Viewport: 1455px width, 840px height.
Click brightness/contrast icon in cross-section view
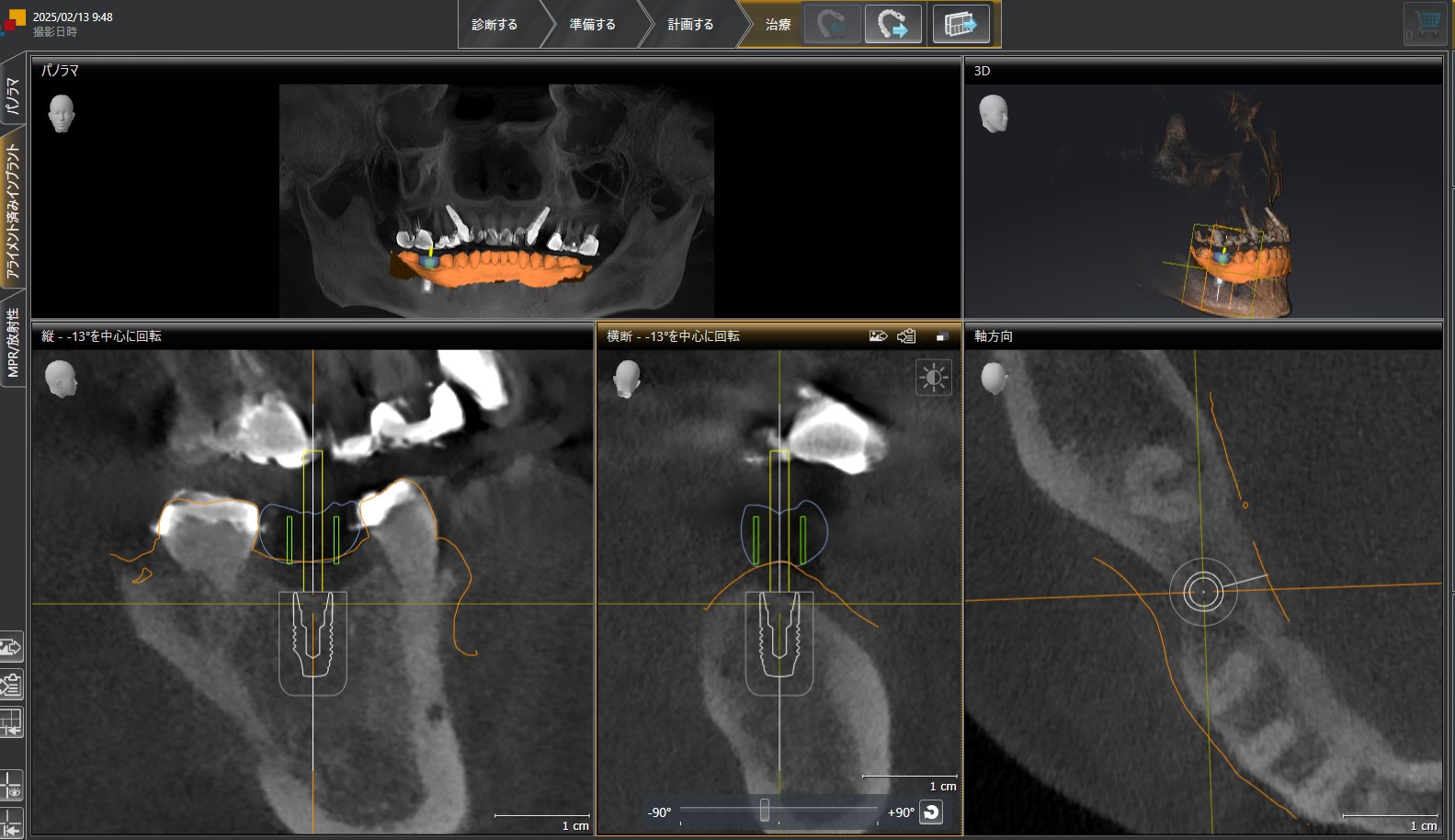coord(933,378)
